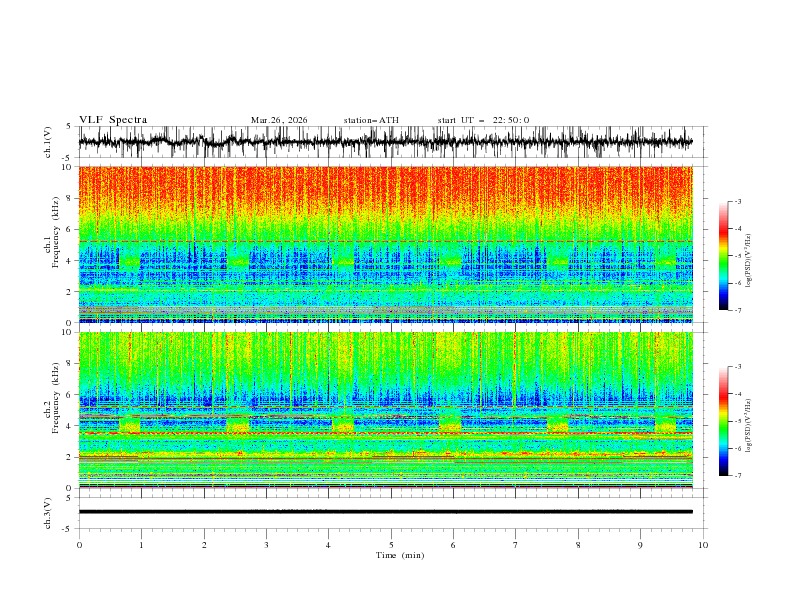
Task: Click the "ch.1(V)" waveform axis label
Action: point(48,142)
